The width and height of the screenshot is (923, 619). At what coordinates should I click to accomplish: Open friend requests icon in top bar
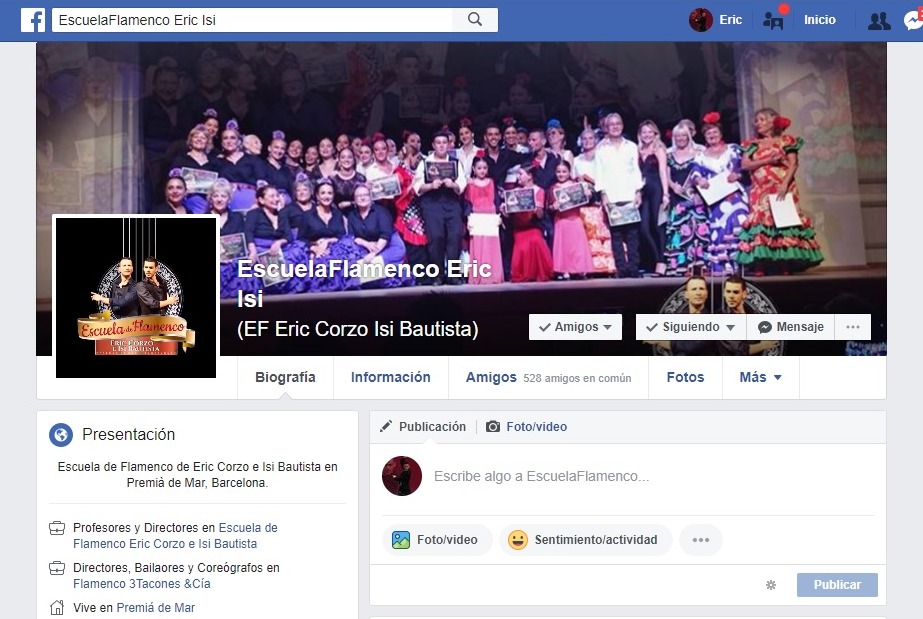(879, 21)
